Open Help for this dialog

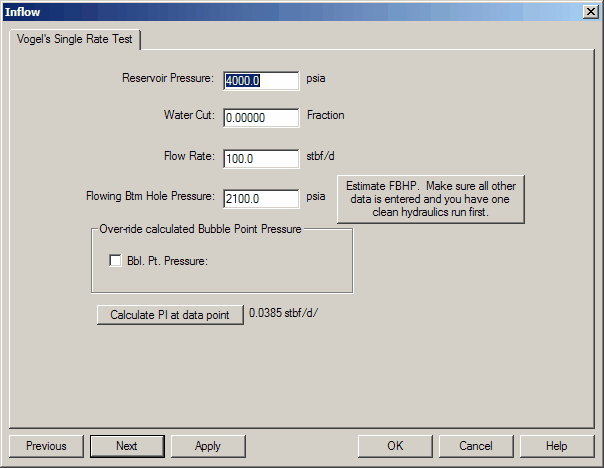[x=557, y=446]
